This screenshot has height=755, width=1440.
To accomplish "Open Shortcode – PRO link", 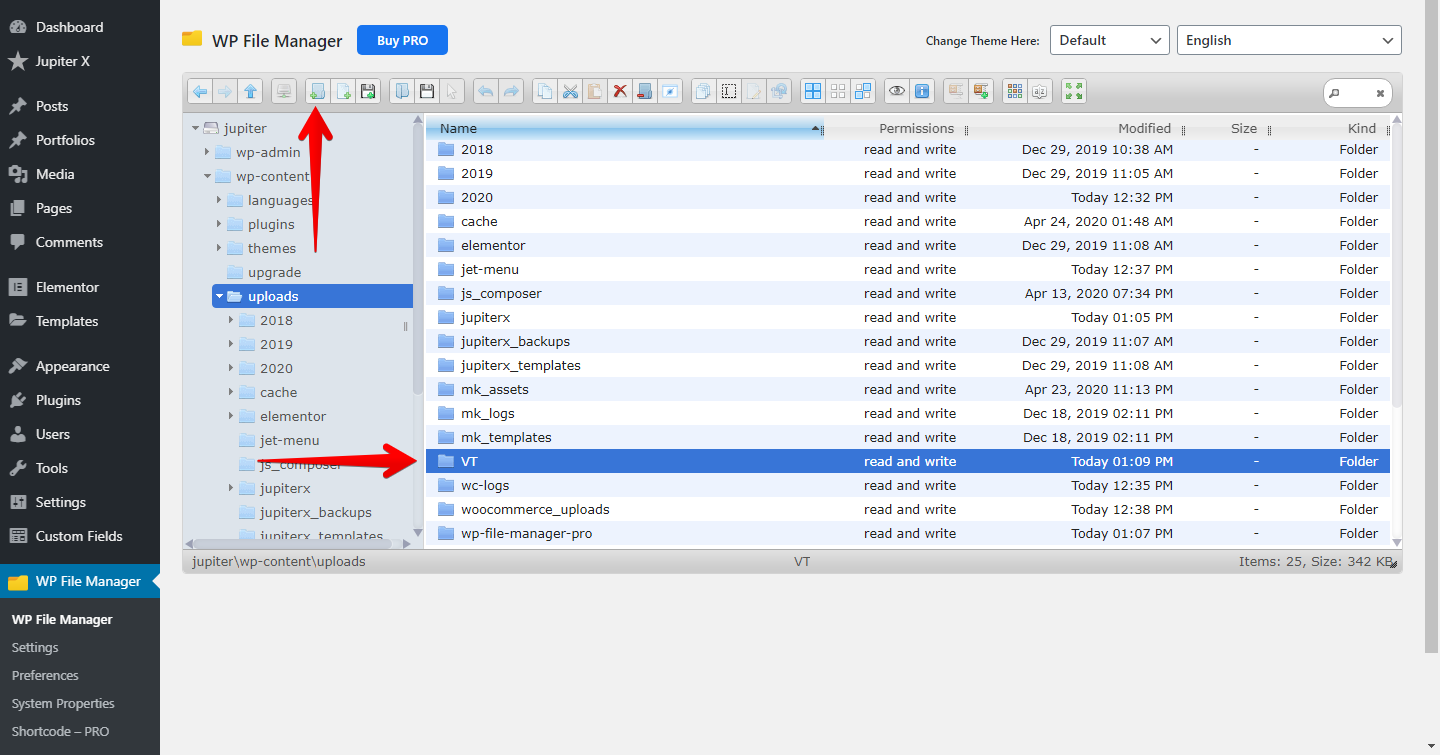I will coord(60,731).
